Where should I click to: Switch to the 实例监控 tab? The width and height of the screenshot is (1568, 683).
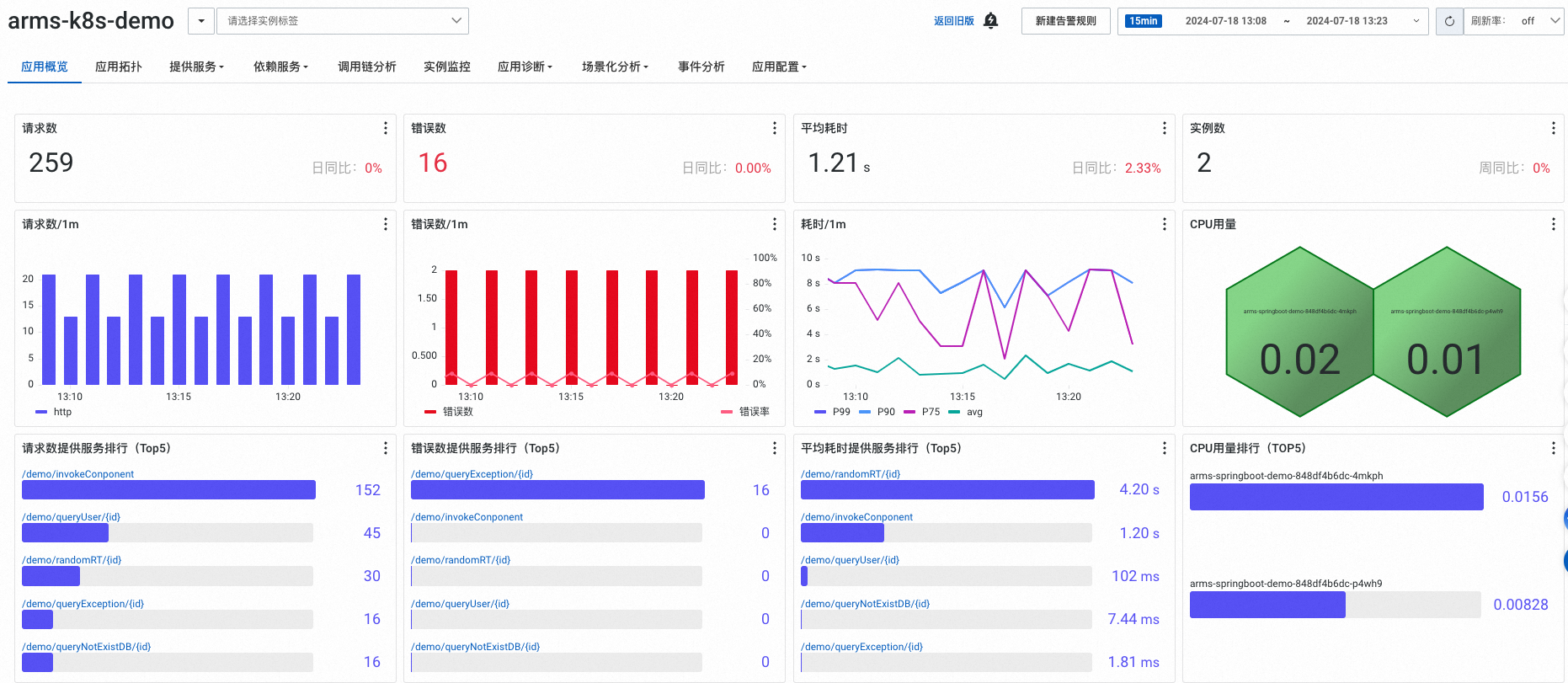tap(447, 67)
